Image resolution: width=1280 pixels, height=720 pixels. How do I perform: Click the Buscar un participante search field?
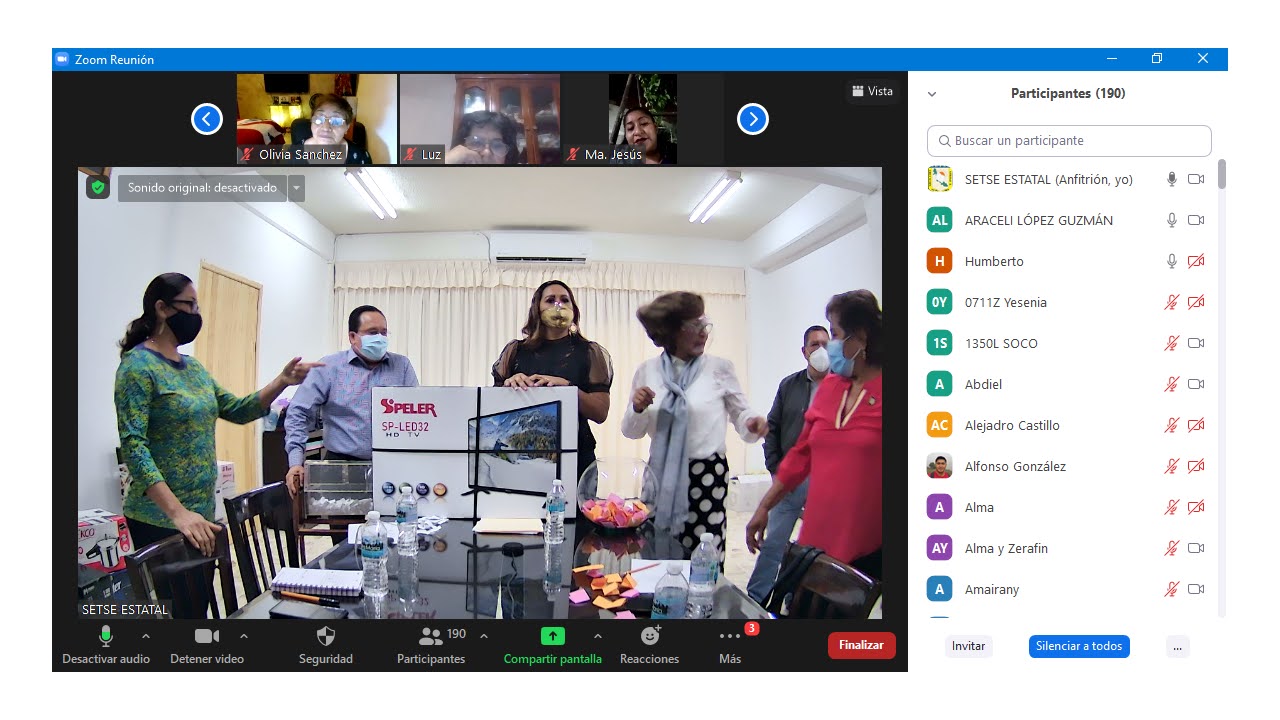click(x=1069, y=141)
